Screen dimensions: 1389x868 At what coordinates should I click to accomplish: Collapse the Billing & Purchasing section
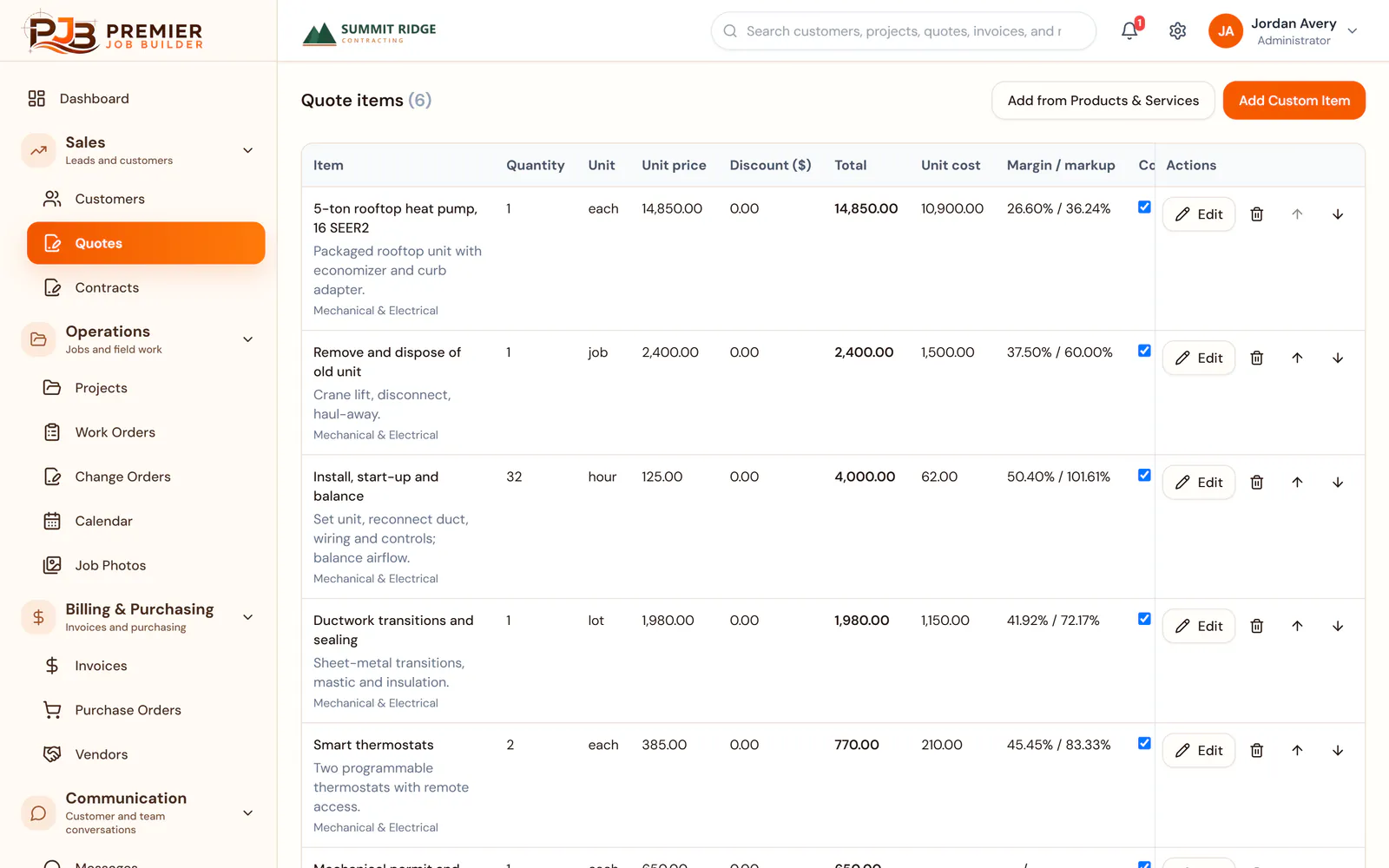click(247, 617)
